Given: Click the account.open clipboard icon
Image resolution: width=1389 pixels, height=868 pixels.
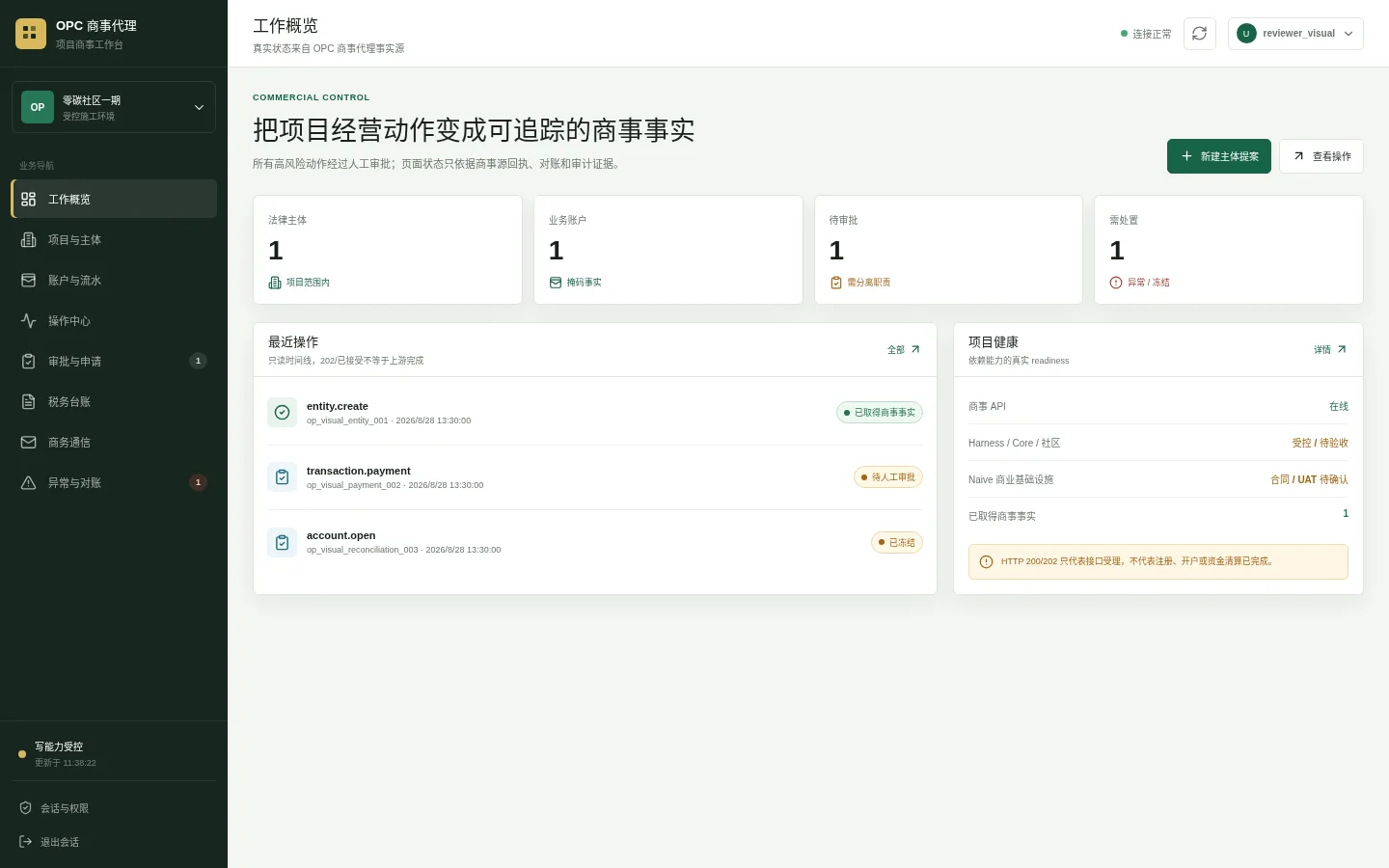Looking at the screenshot, I should coord(283,542).
